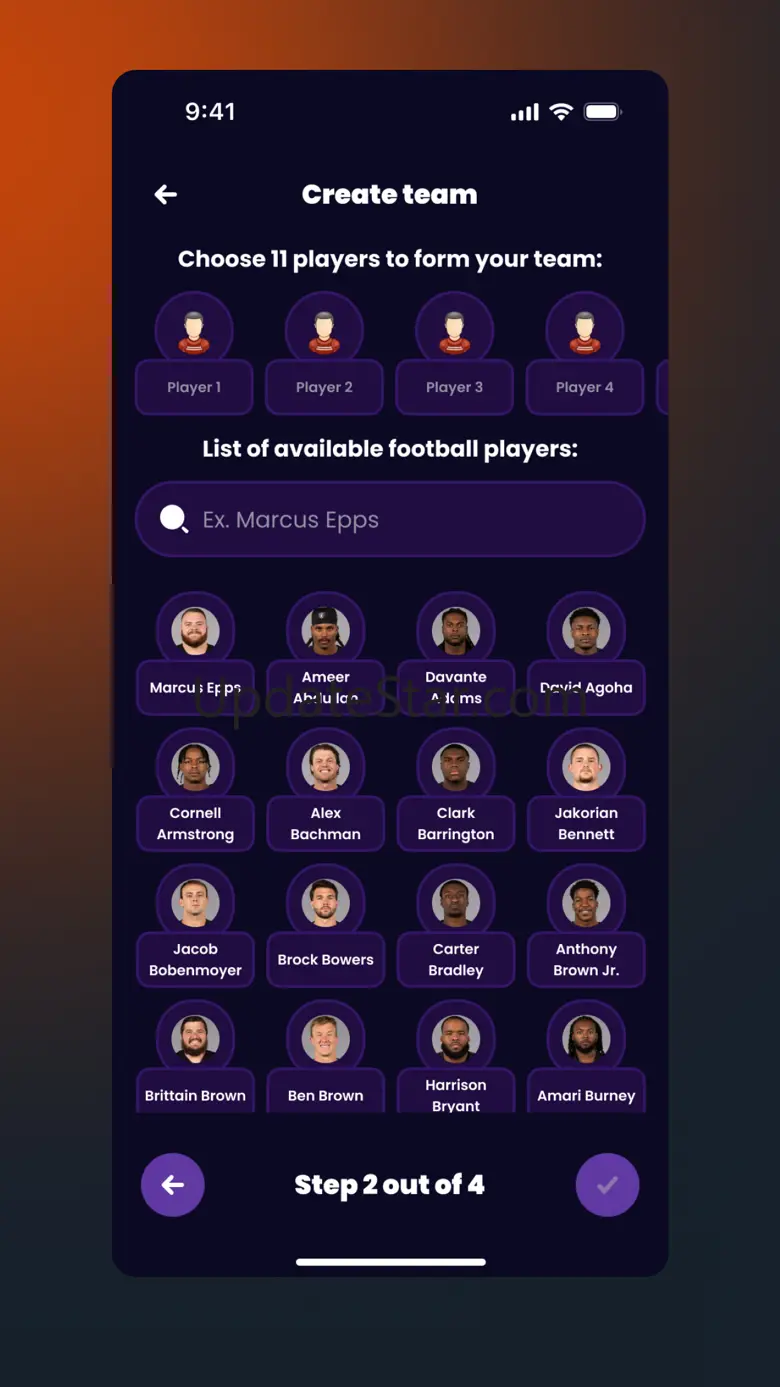Click the search magnifier icon
The image size is (780, 1387).
click(x=174, y=519)
